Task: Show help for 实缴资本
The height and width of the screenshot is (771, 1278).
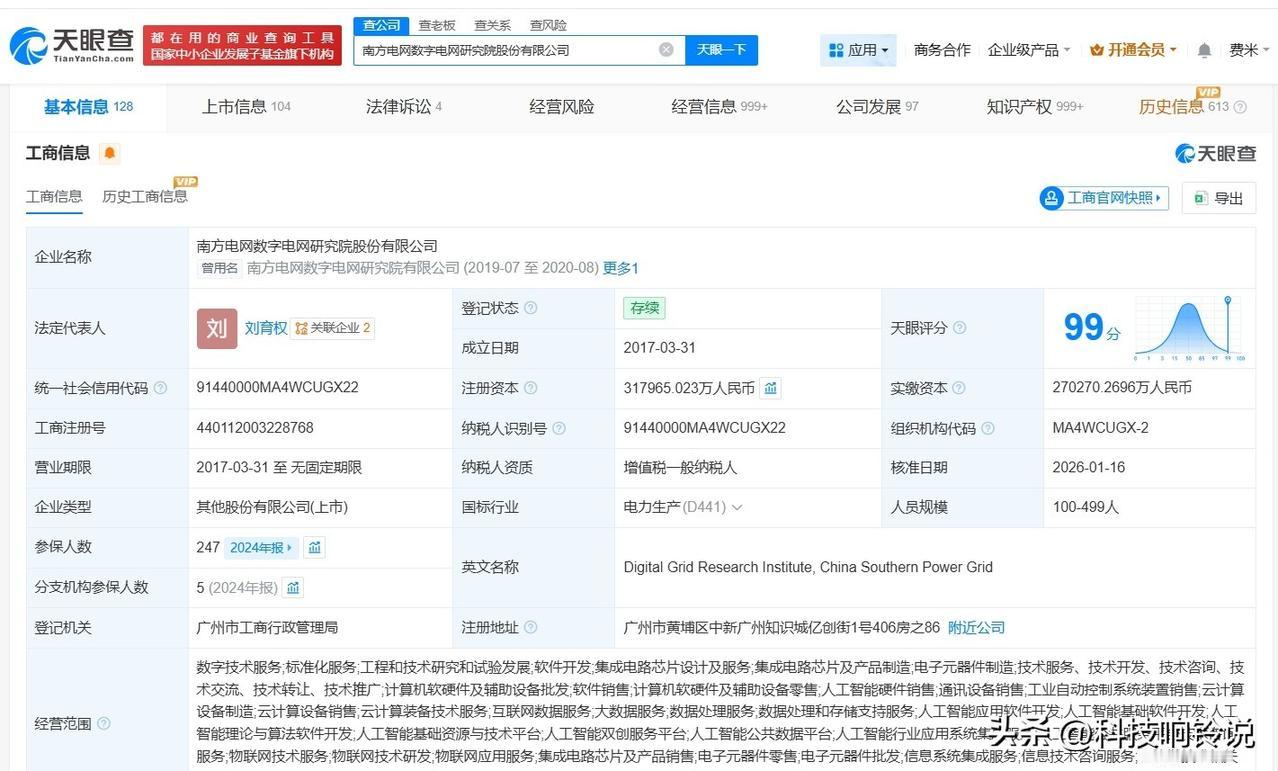Action: [x=960, y=388]
